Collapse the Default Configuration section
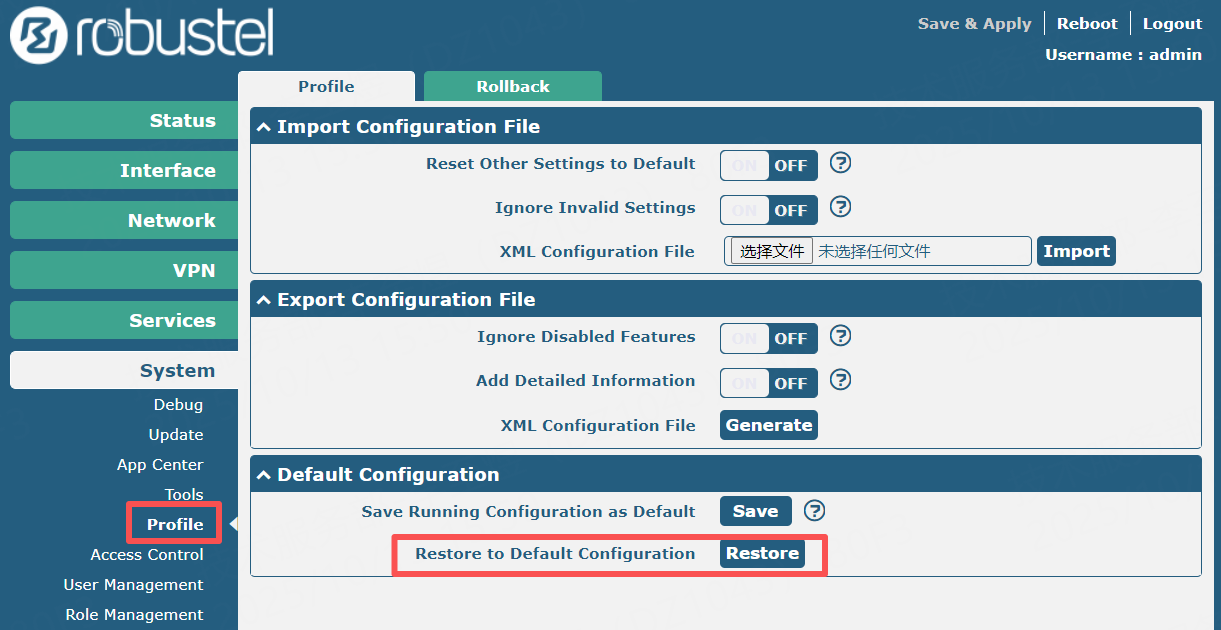Screen dimensions: 1221x630 coord(264,475)
